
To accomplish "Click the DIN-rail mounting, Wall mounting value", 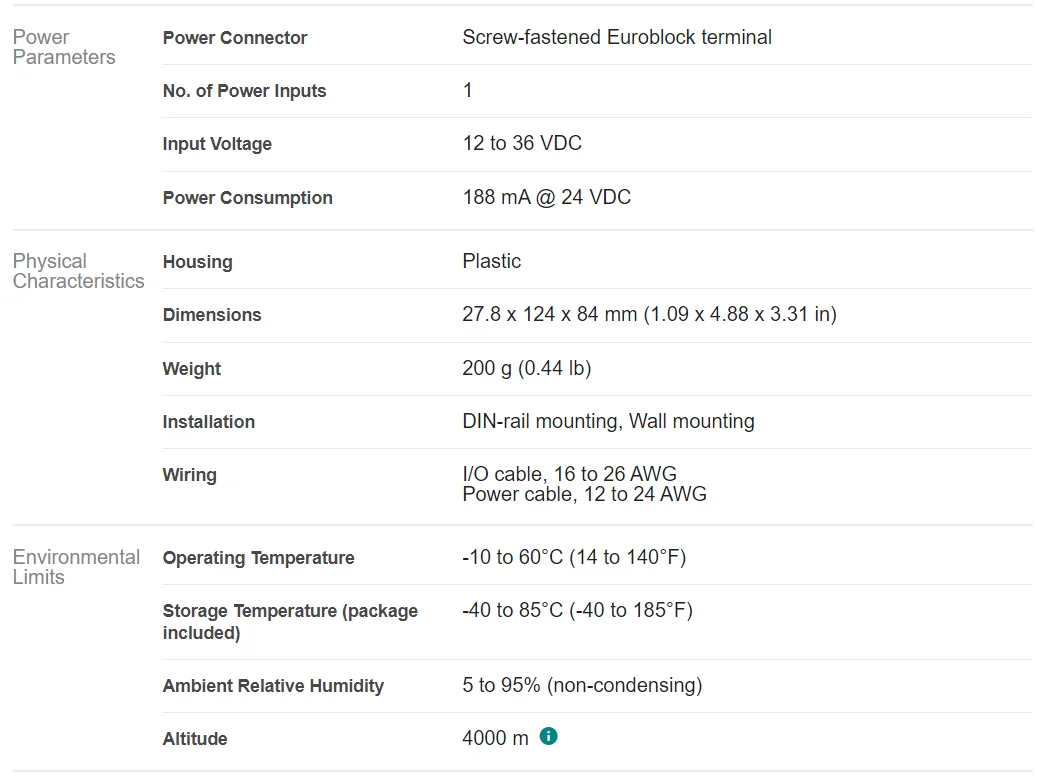I will (x=608, y=422).
